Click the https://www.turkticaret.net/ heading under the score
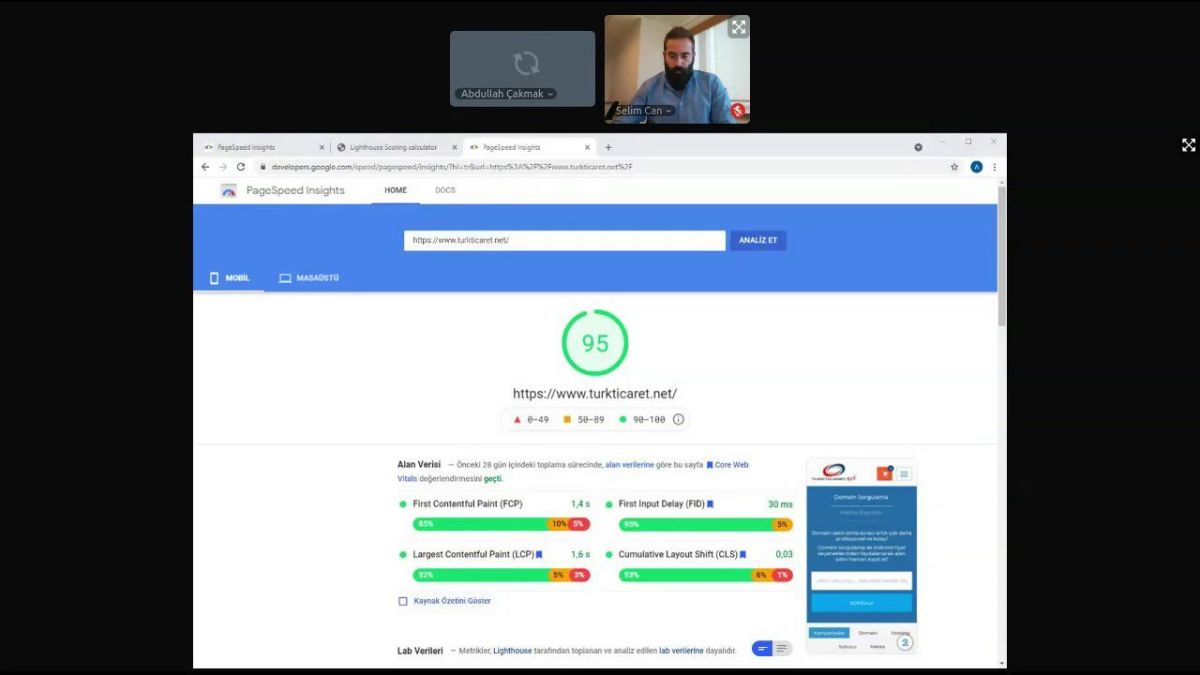Image resolution: width=1200 pixels, height=675 pixels. tap(595, 394)
